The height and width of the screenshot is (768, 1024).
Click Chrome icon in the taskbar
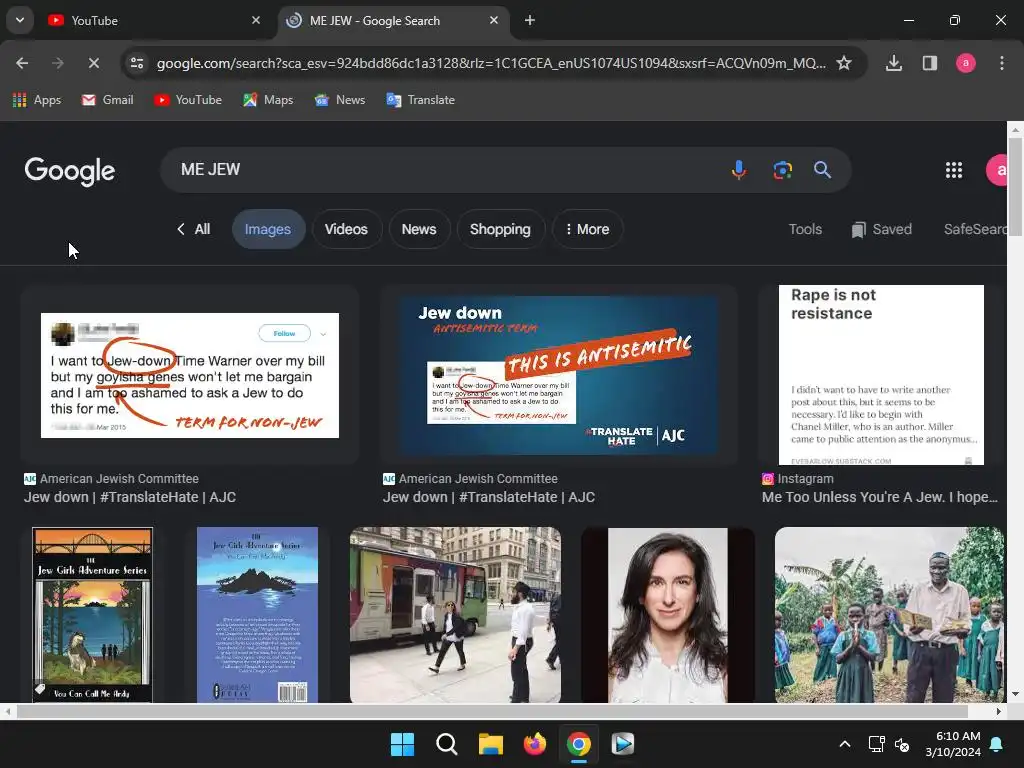tap(579, 744)
